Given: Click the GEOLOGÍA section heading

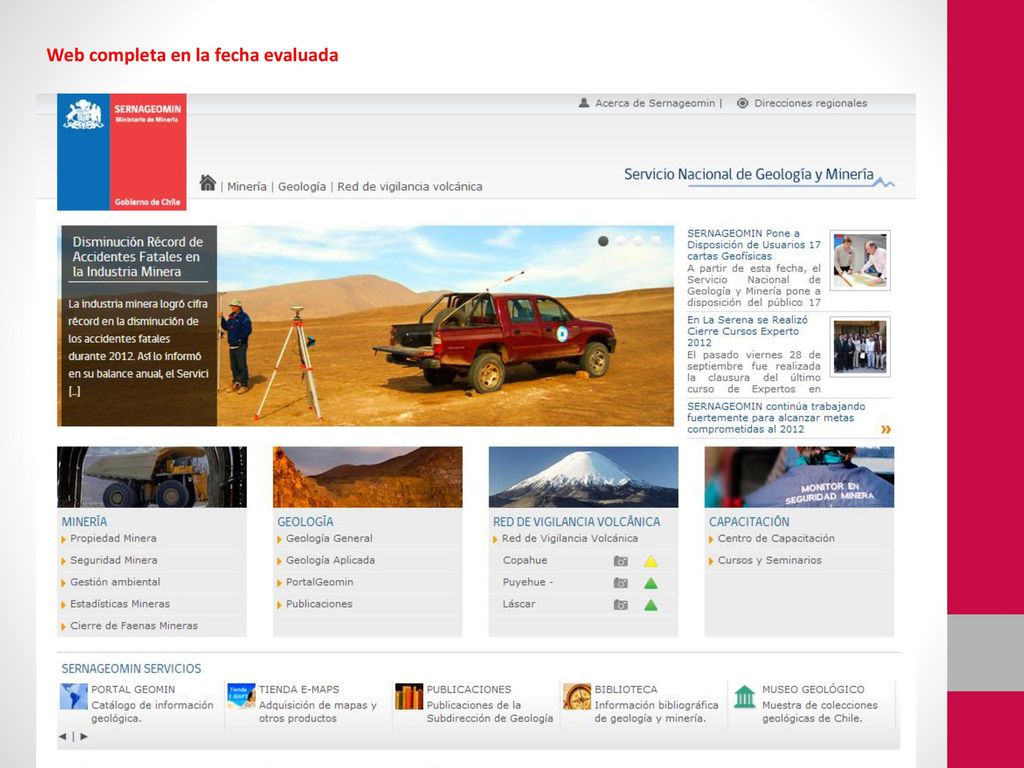Looking at the screenshot, I should (x=305, y=522).
